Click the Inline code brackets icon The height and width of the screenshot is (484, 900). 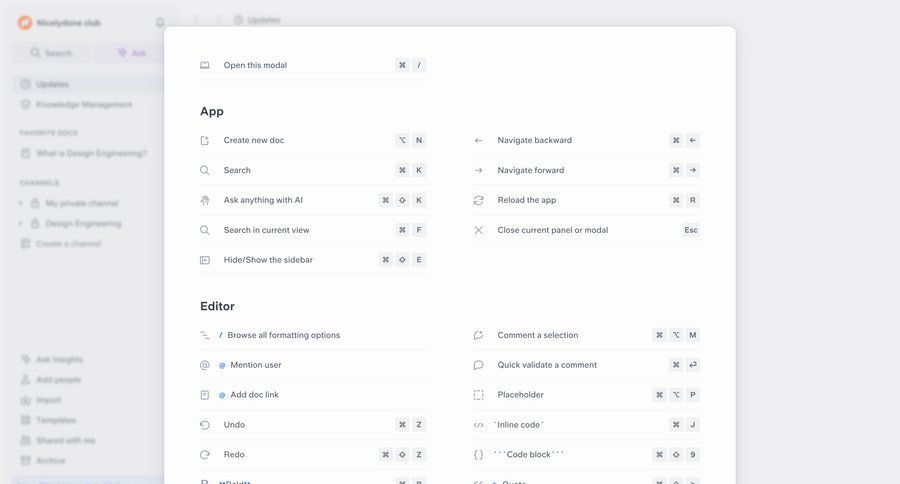pos(478,425)
